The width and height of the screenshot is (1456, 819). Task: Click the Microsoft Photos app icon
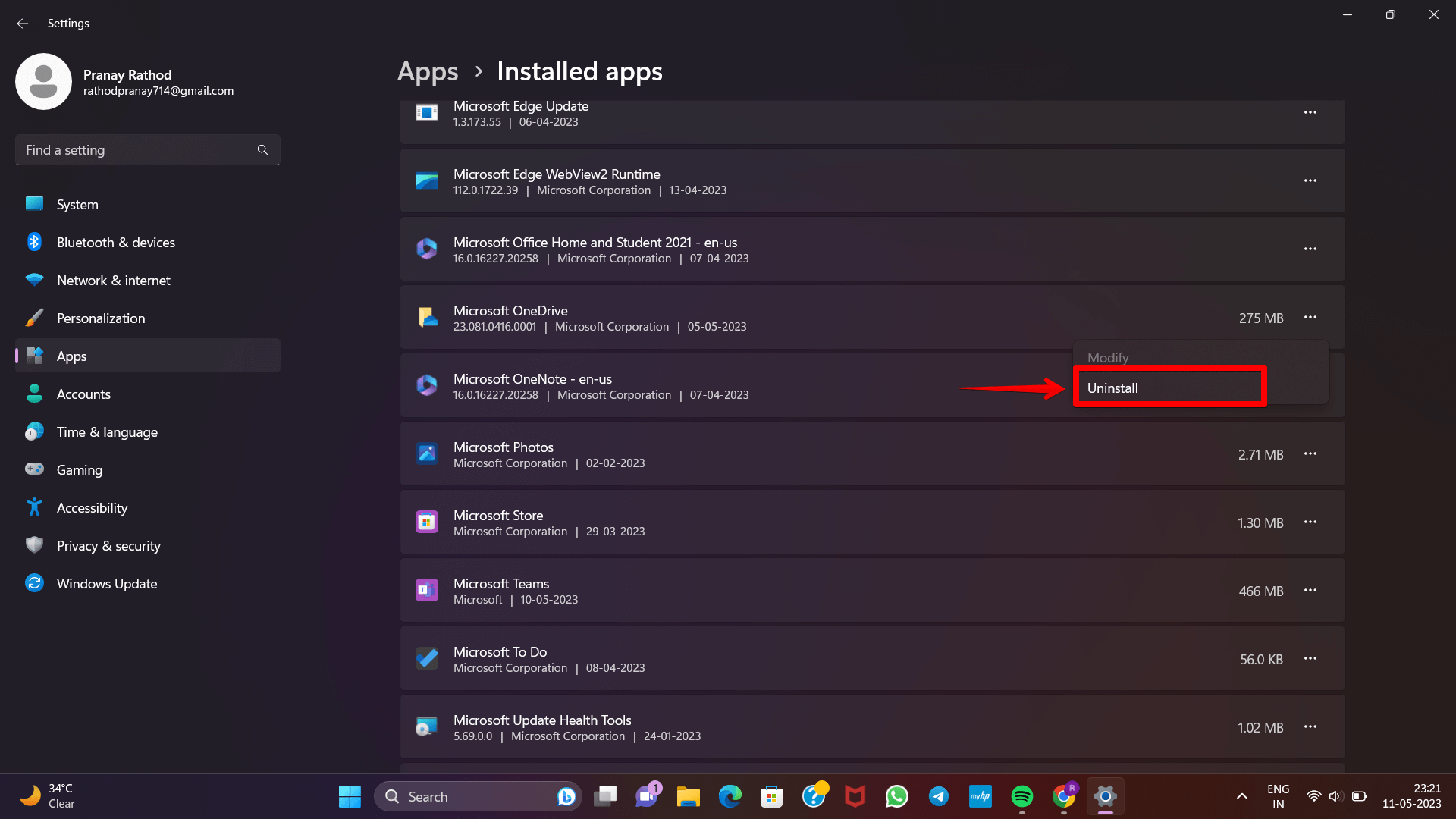coord(427,453)
